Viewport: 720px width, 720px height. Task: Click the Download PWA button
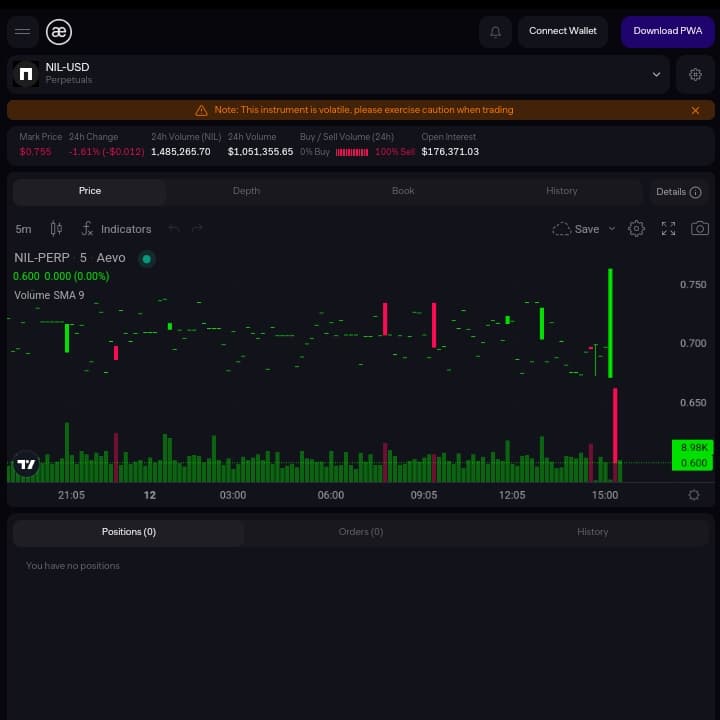(x=667, y=31)
